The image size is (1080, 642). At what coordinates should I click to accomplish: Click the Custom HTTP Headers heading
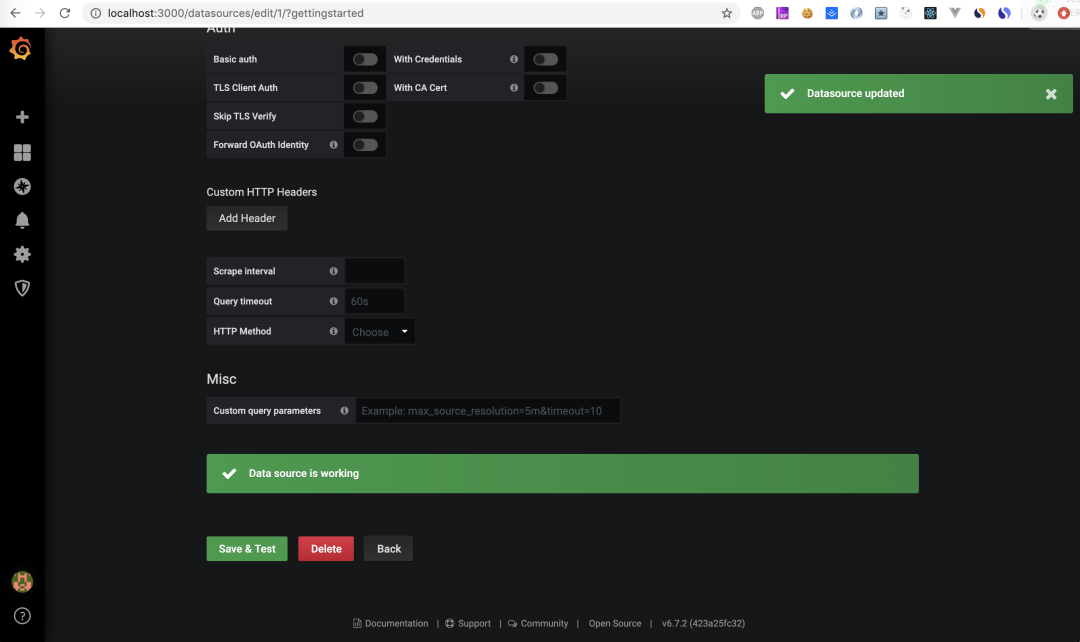click(262, 192)
